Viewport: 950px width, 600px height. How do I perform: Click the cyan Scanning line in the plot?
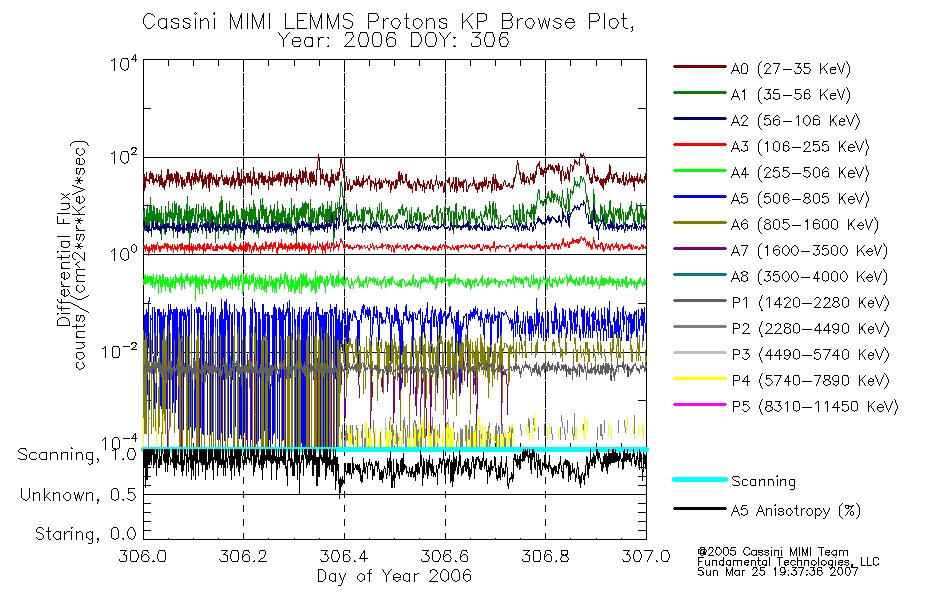[394, 449]
